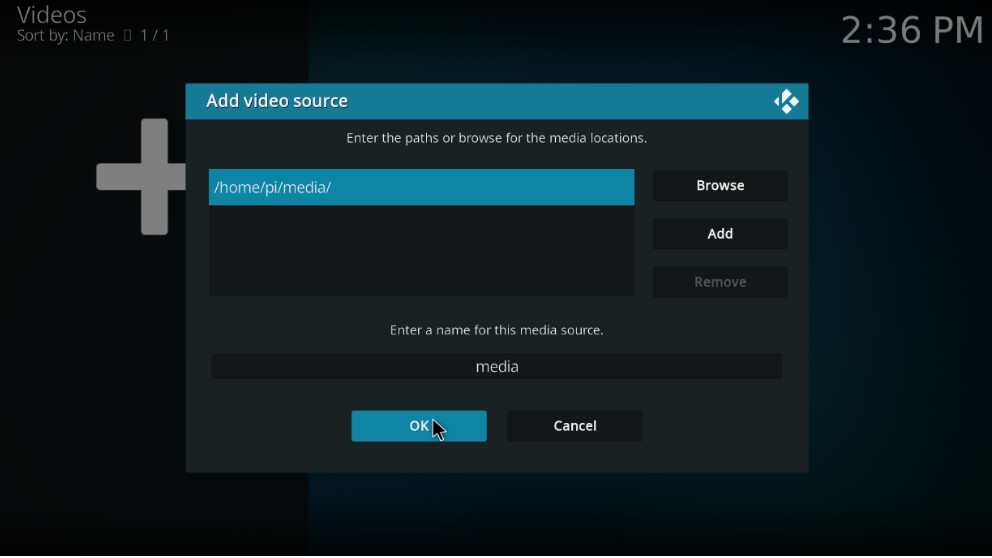
Task: Confirm the dialog with OK
Action: (x=419, y=426)
